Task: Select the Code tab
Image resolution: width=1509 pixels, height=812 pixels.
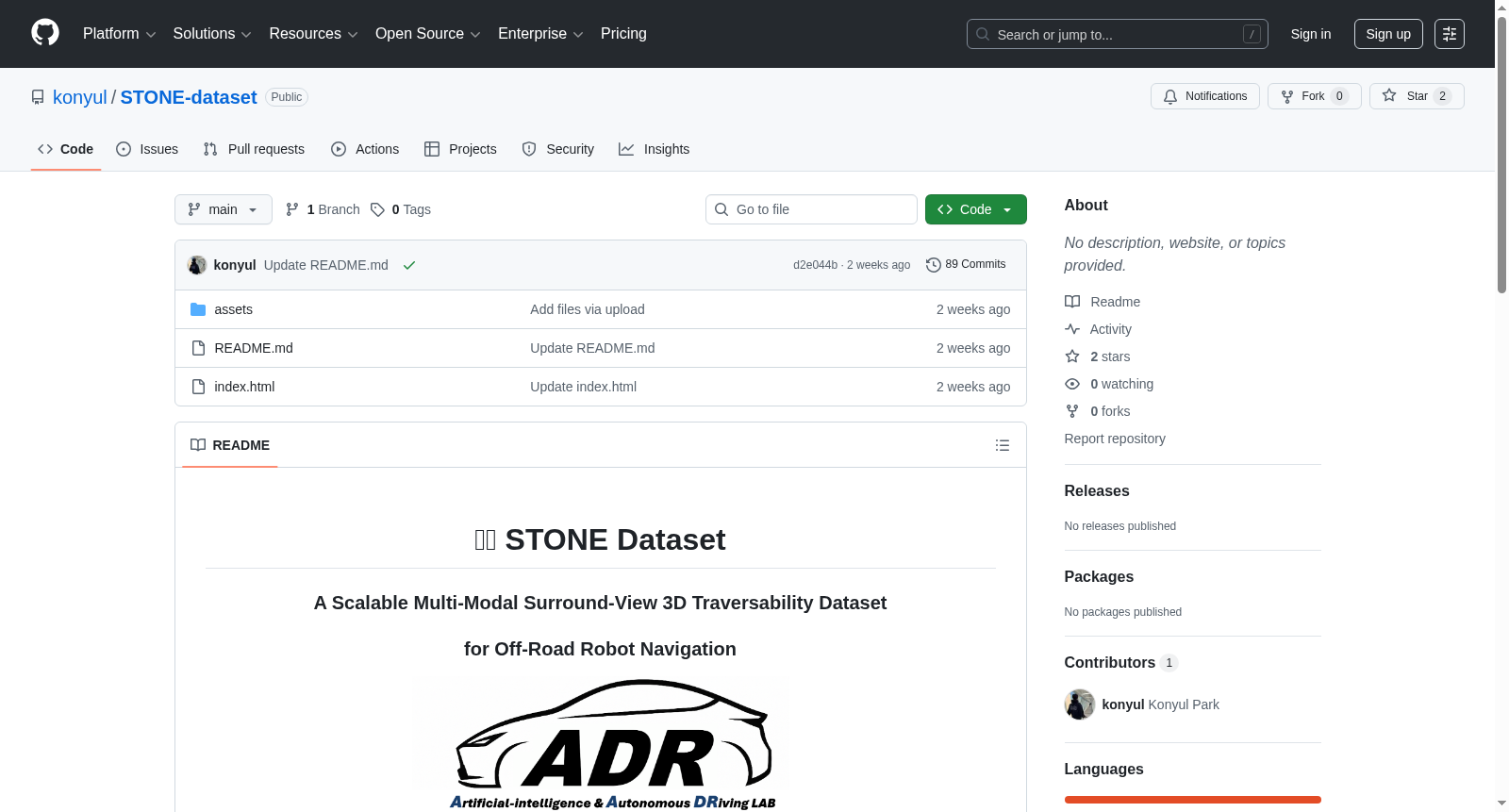Action: 66,149
